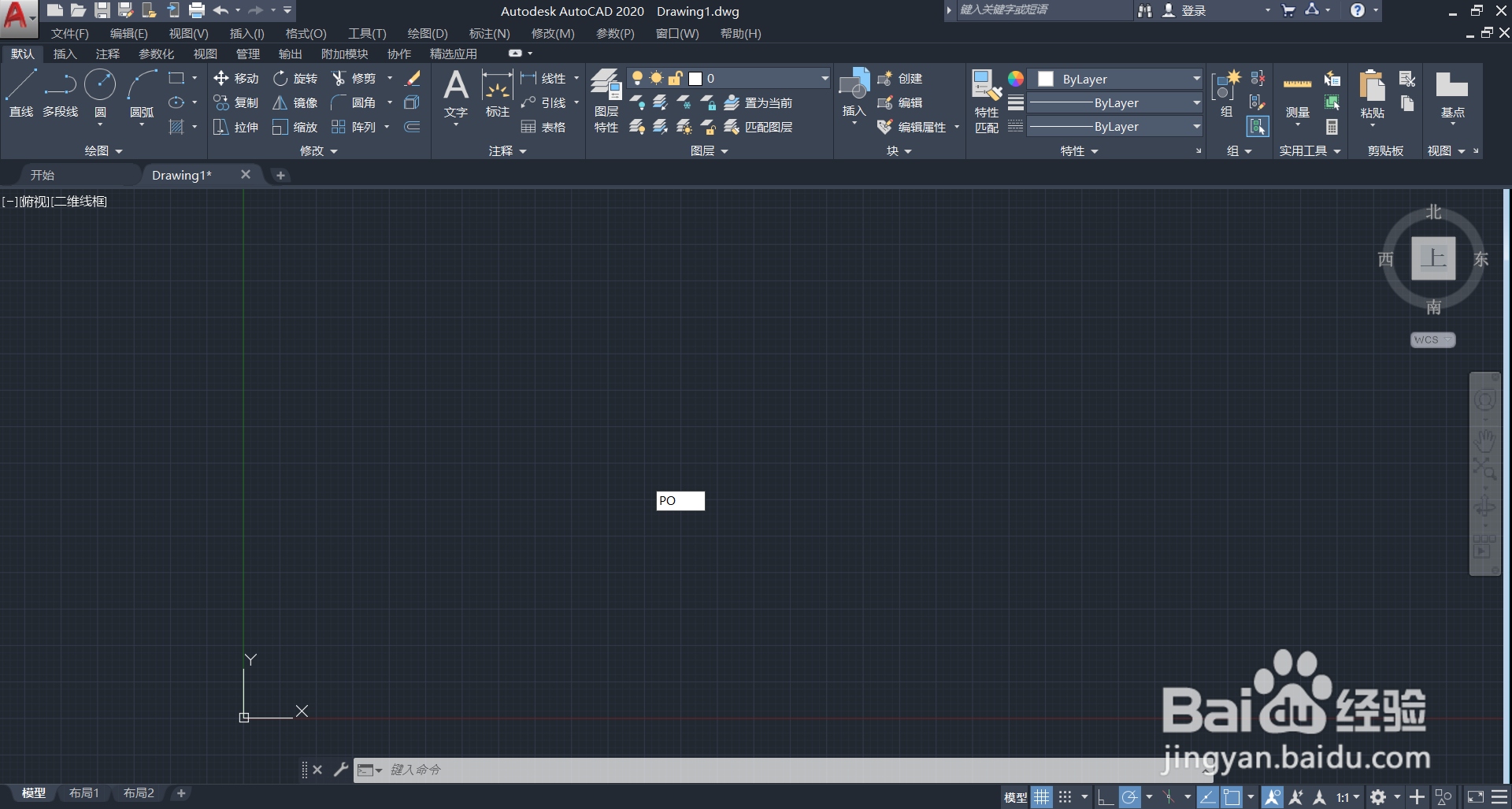Image resolution: width=1512 pixels, height=809 pixels.
Task: Open the annotation scale 1:1 dropdown
Action: pos(1348,797)
